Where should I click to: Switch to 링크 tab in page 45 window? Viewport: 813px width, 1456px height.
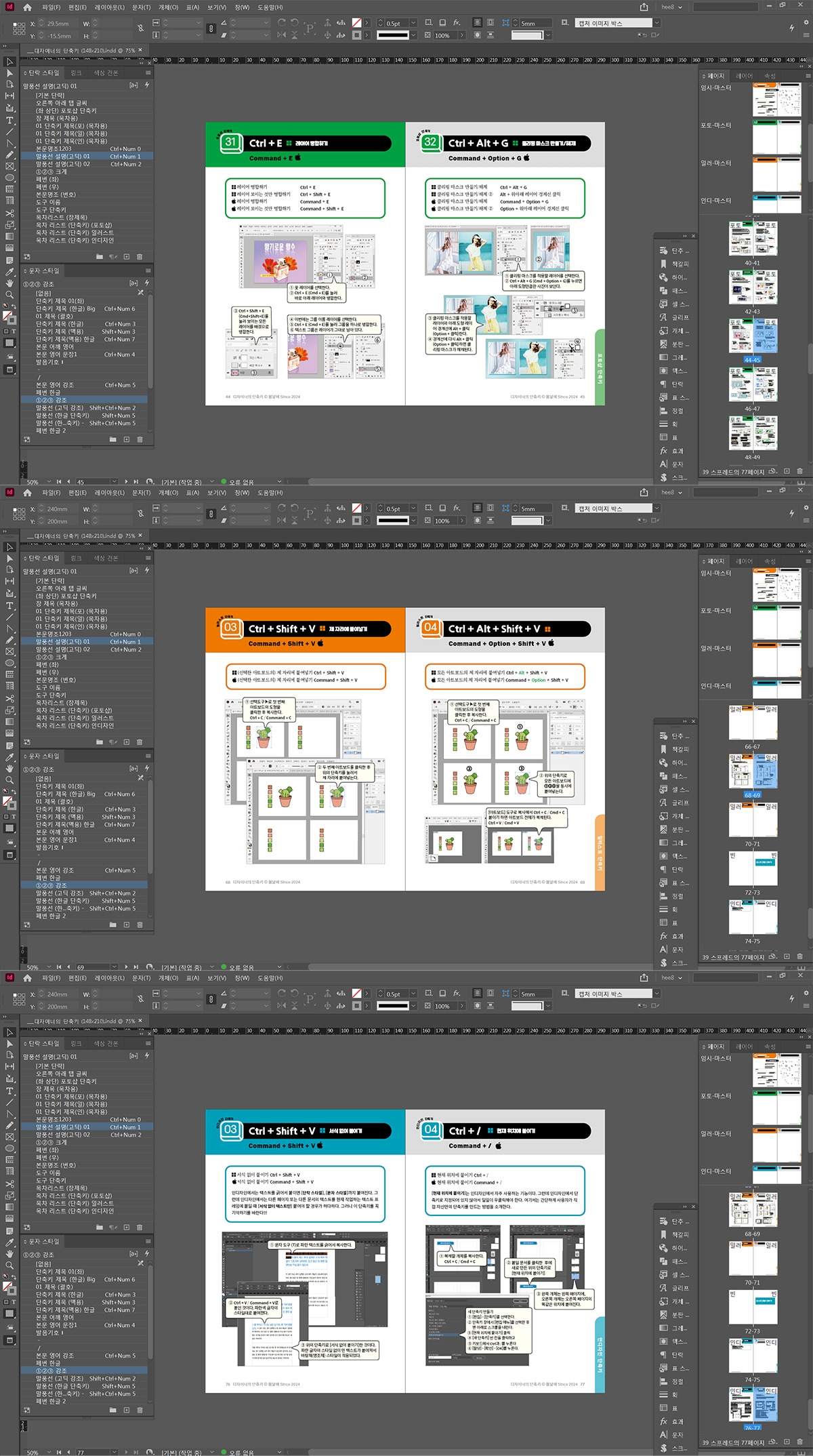pos(76,73)
